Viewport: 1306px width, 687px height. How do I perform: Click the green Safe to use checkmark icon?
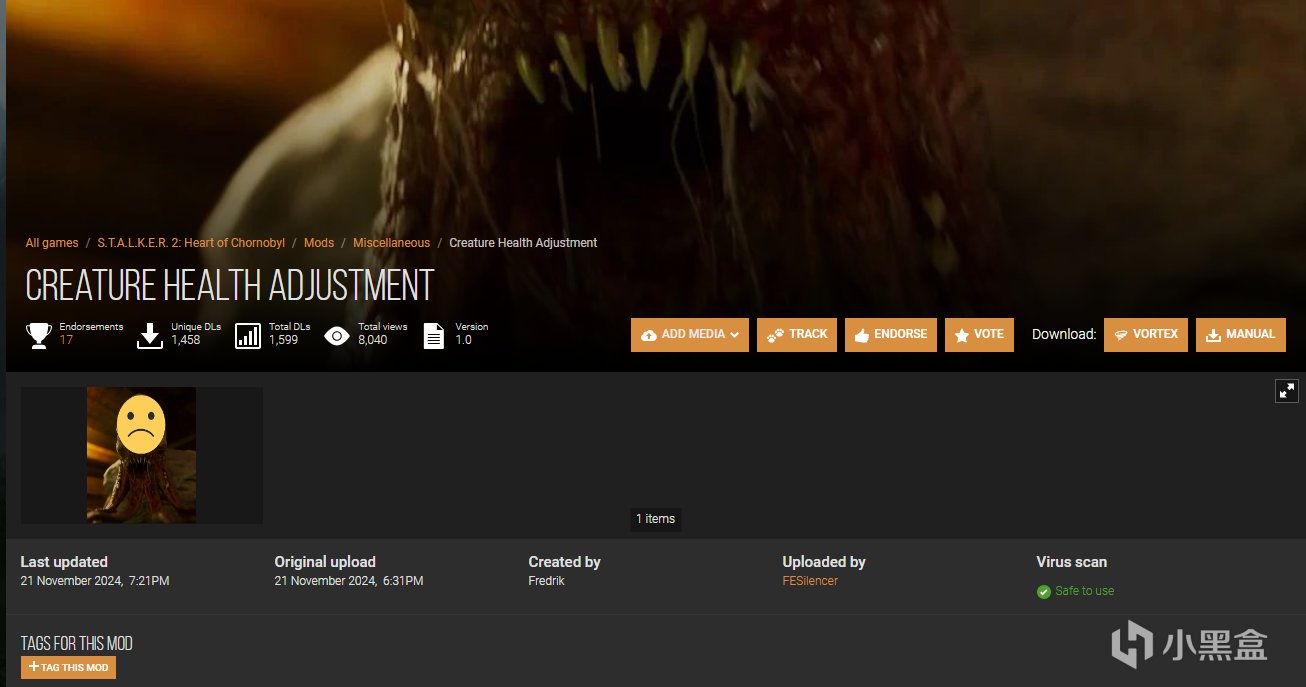tap(1044, 592)
